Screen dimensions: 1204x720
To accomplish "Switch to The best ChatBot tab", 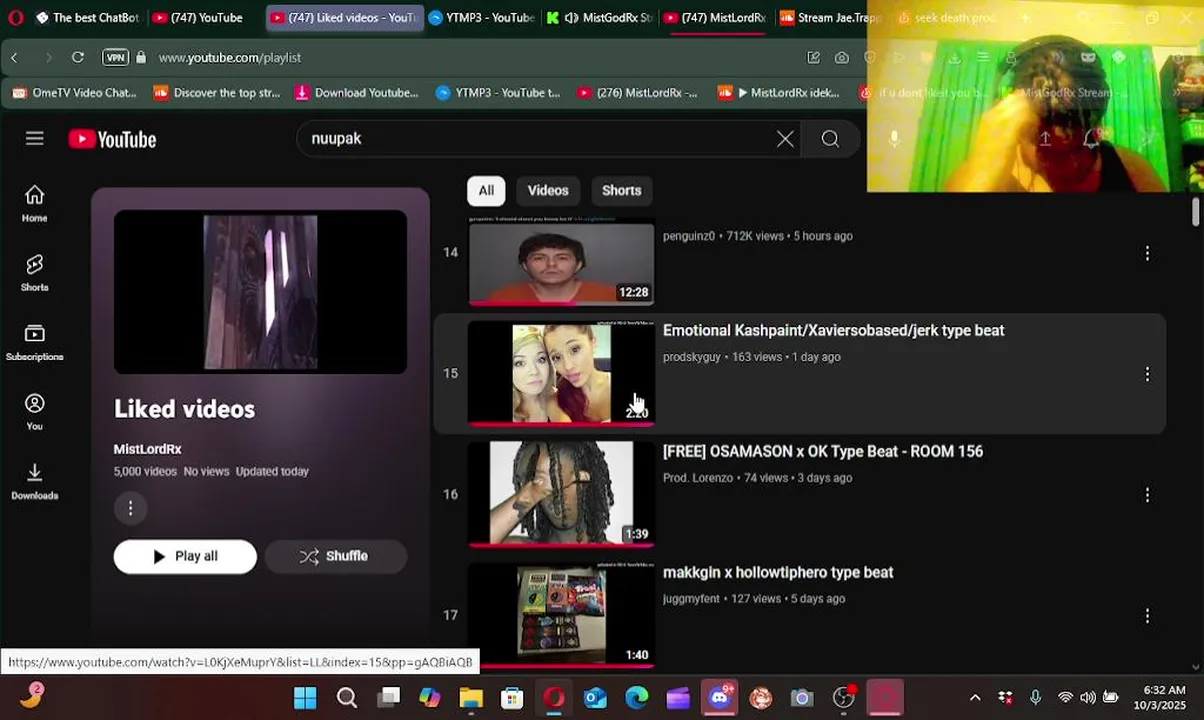I will tap(87, 17).
